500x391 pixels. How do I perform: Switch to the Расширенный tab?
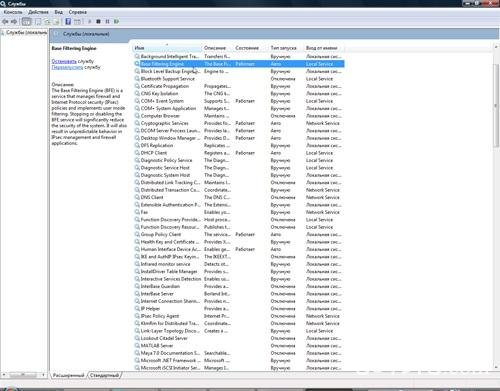(68, 375)
